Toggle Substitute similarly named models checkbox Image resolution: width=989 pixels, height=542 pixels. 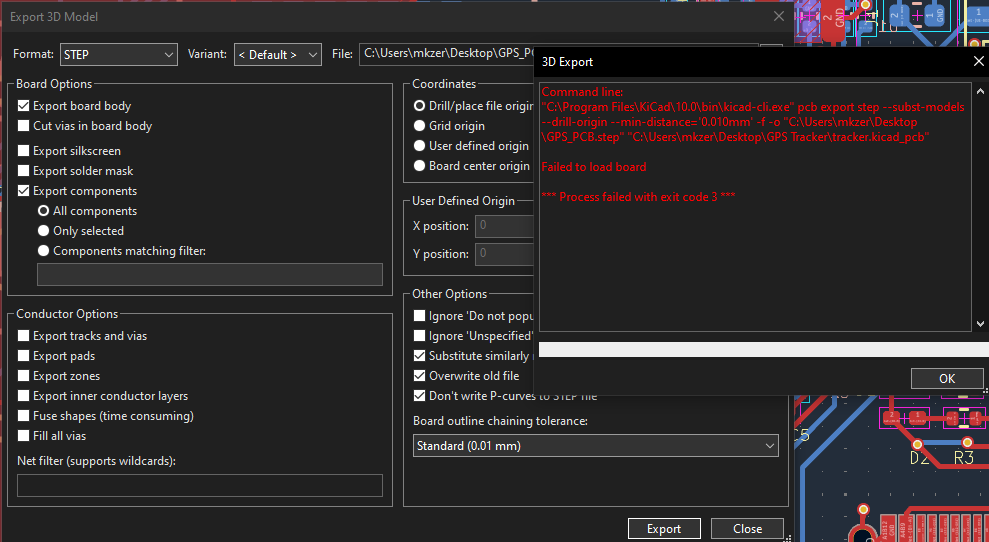click(x=419, y=356)
